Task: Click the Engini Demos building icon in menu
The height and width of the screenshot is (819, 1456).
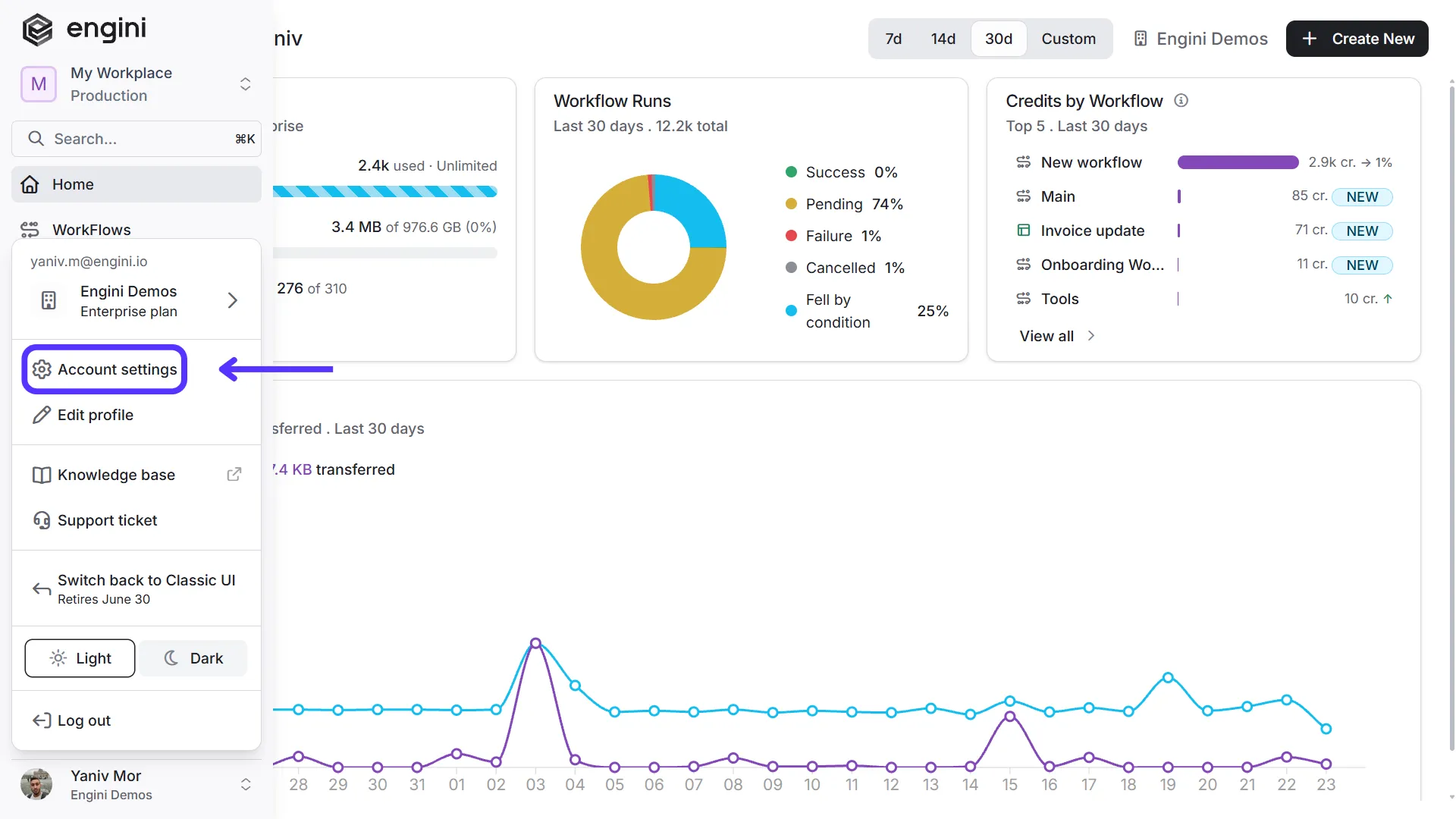Action: click(x=49, y=300)
